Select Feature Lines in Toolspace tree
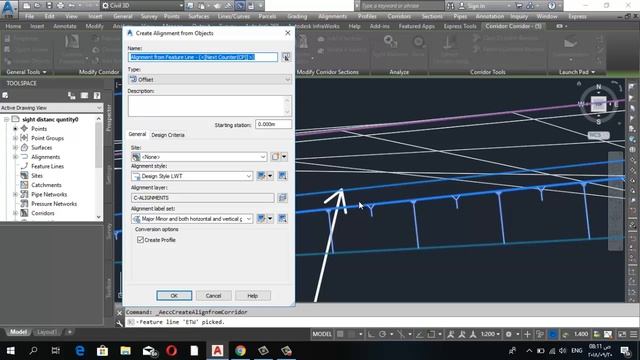This screenshot has width=640, height=360. pyautogui.click(x=47, y=166)
